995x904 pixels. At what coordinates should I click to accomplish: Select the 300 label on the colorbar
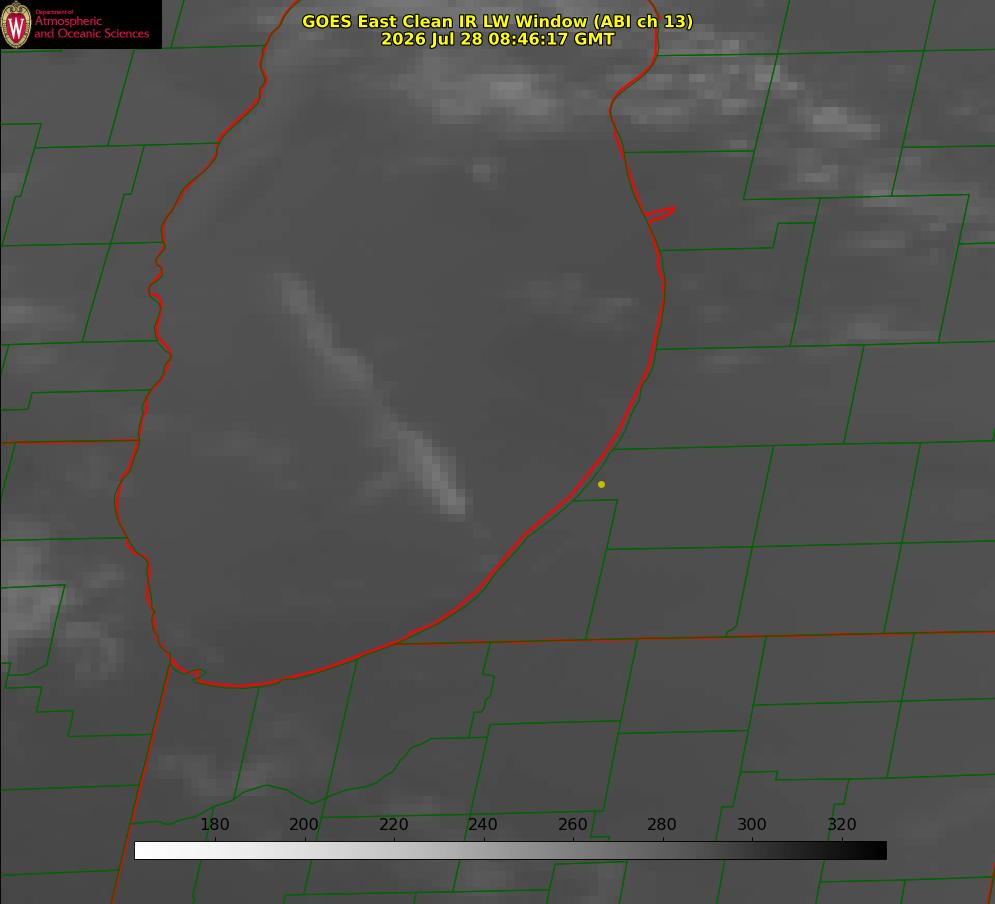pyautogui.click(x=752, y=824)
